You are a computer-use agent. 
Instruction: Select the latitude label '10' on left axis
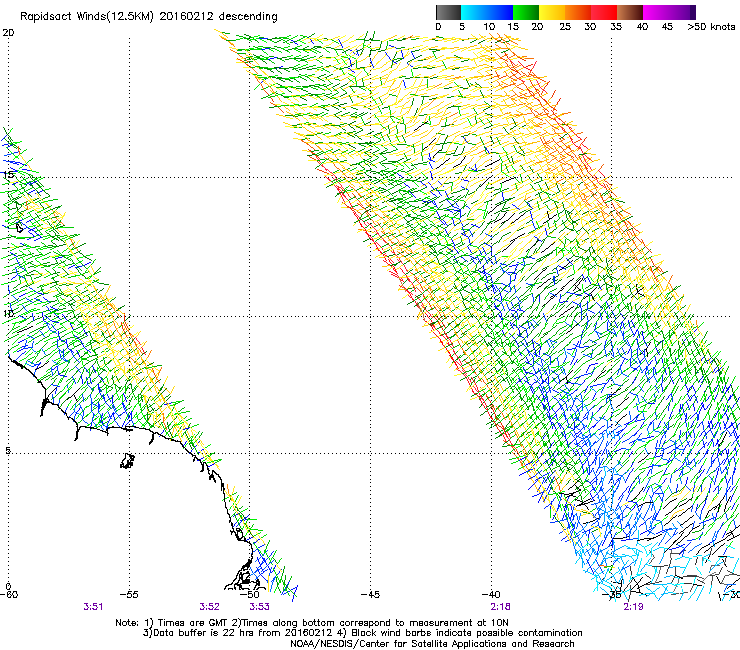coord(8,314)
